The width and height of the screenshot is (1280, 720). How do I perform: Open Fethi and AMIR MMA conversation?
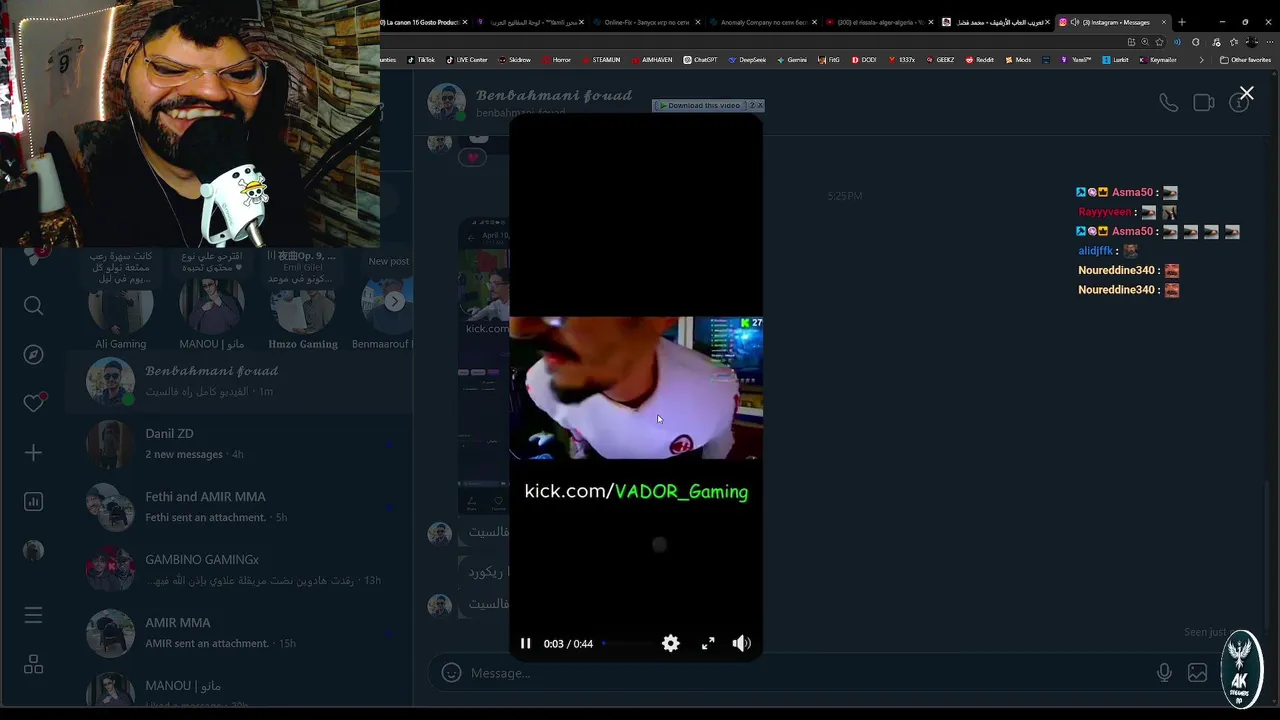point(240,507)
